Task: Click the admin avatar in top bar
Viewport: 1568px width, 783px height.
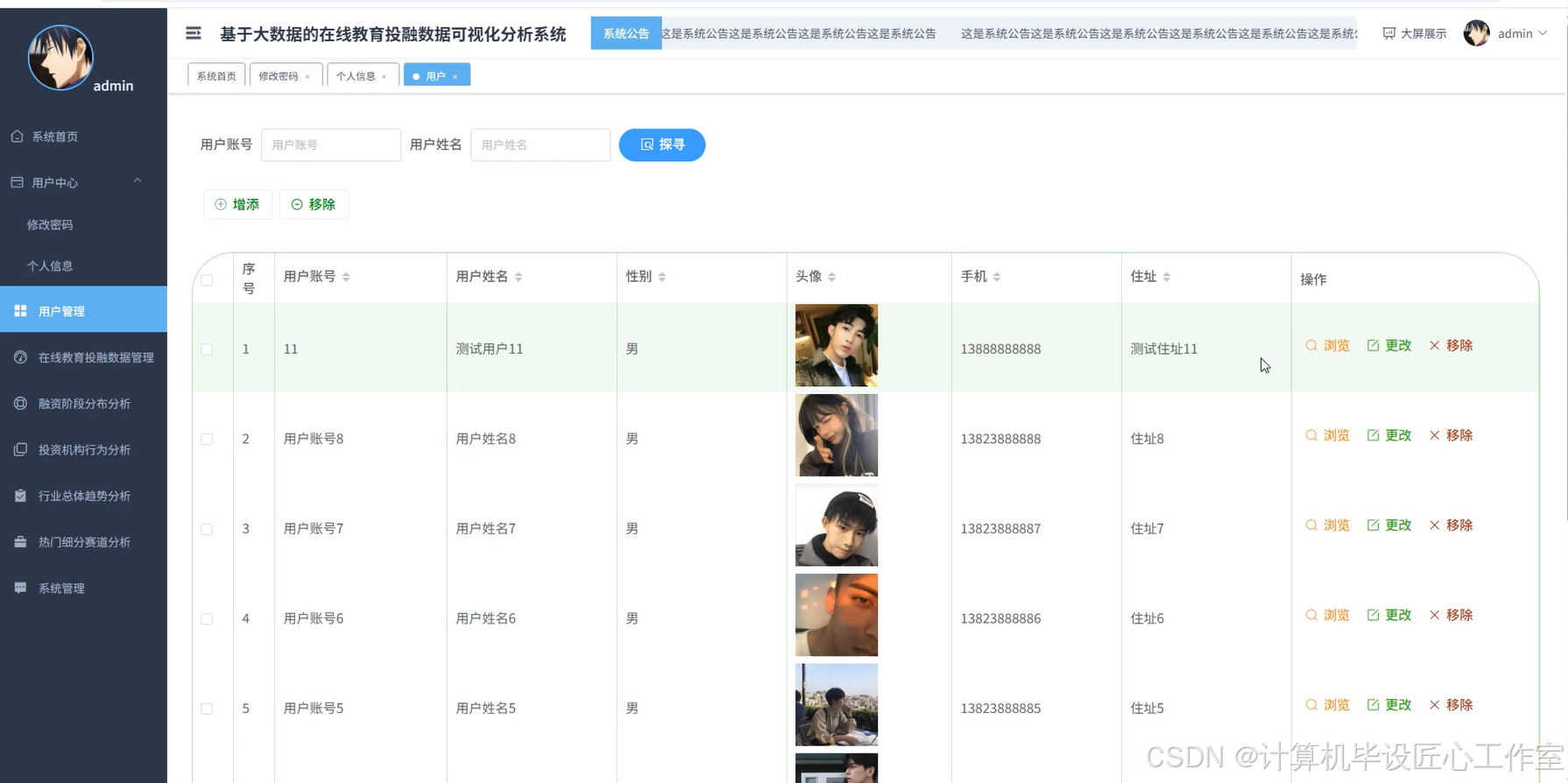Action: coord(1477,33)
